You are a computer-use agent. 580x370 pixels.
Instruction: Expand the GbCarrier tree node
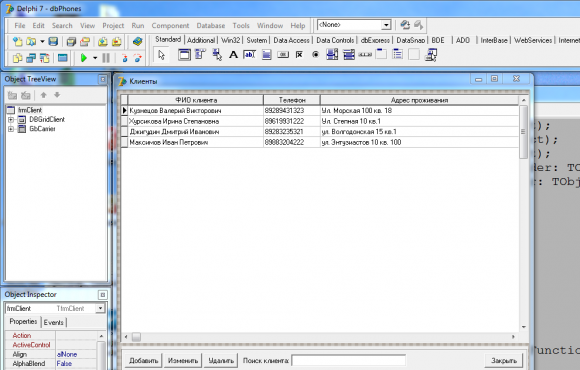(x=11, y=129)
